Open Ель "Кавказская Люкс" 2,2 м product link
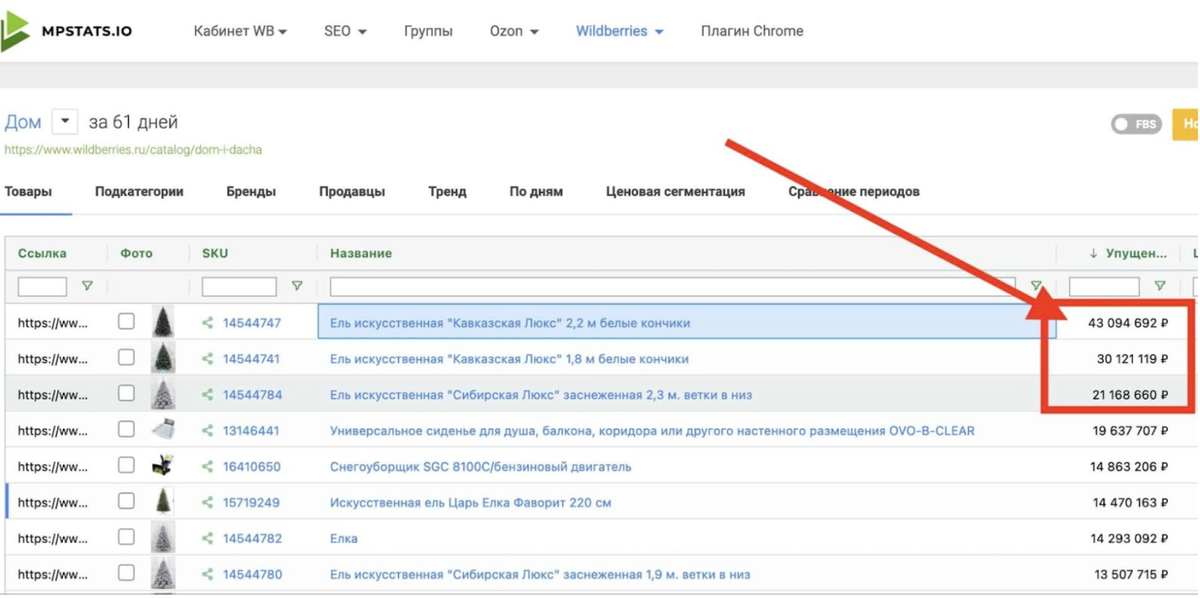Screen dimensions: 1200x598 click(510, 323)
